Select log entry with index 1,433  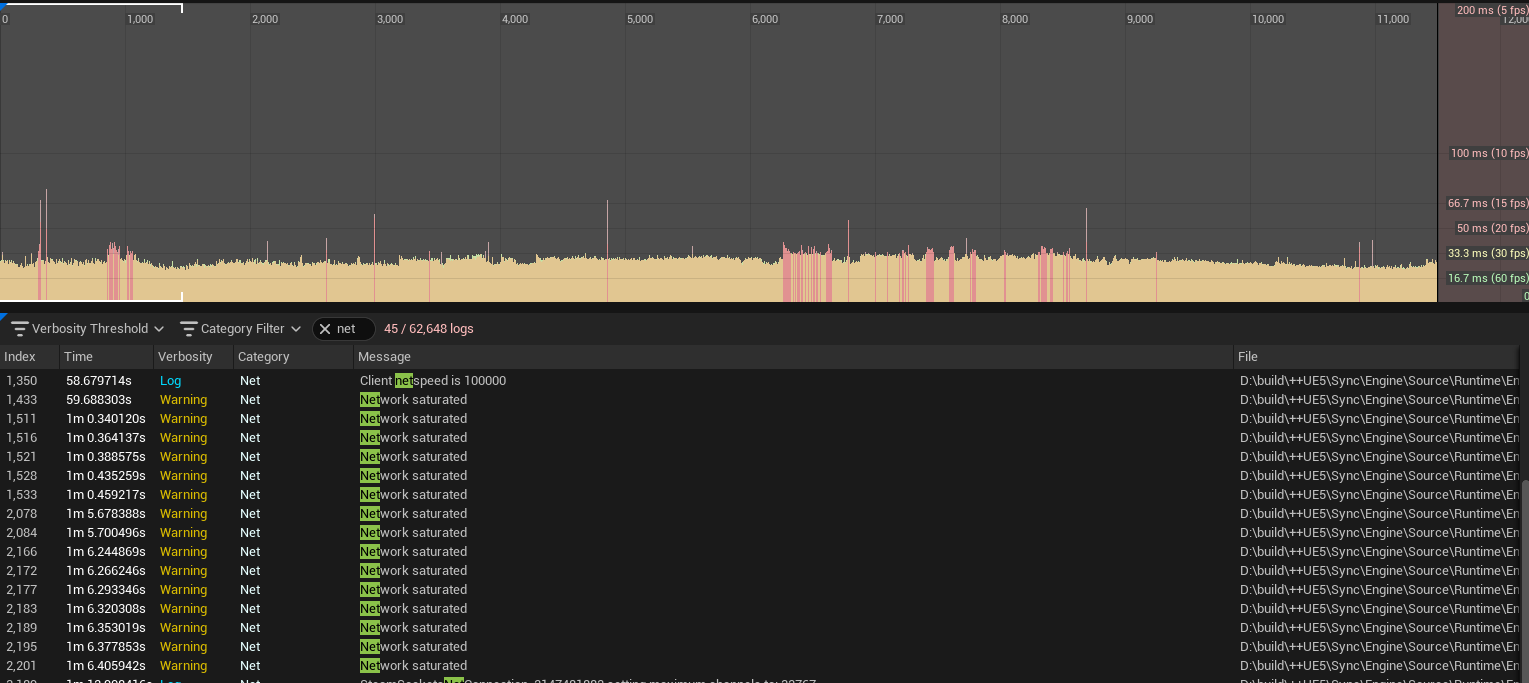(21, 400)
